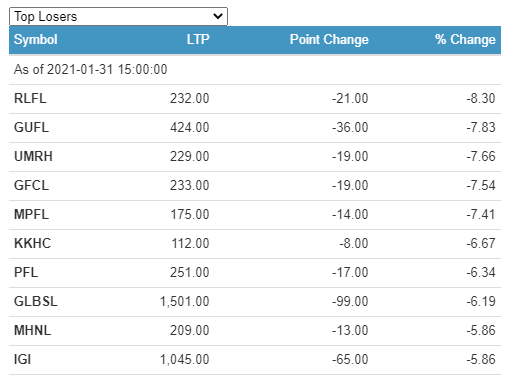Open the Top Losers dropdown

pyautogui.click(x=118, y=16)
